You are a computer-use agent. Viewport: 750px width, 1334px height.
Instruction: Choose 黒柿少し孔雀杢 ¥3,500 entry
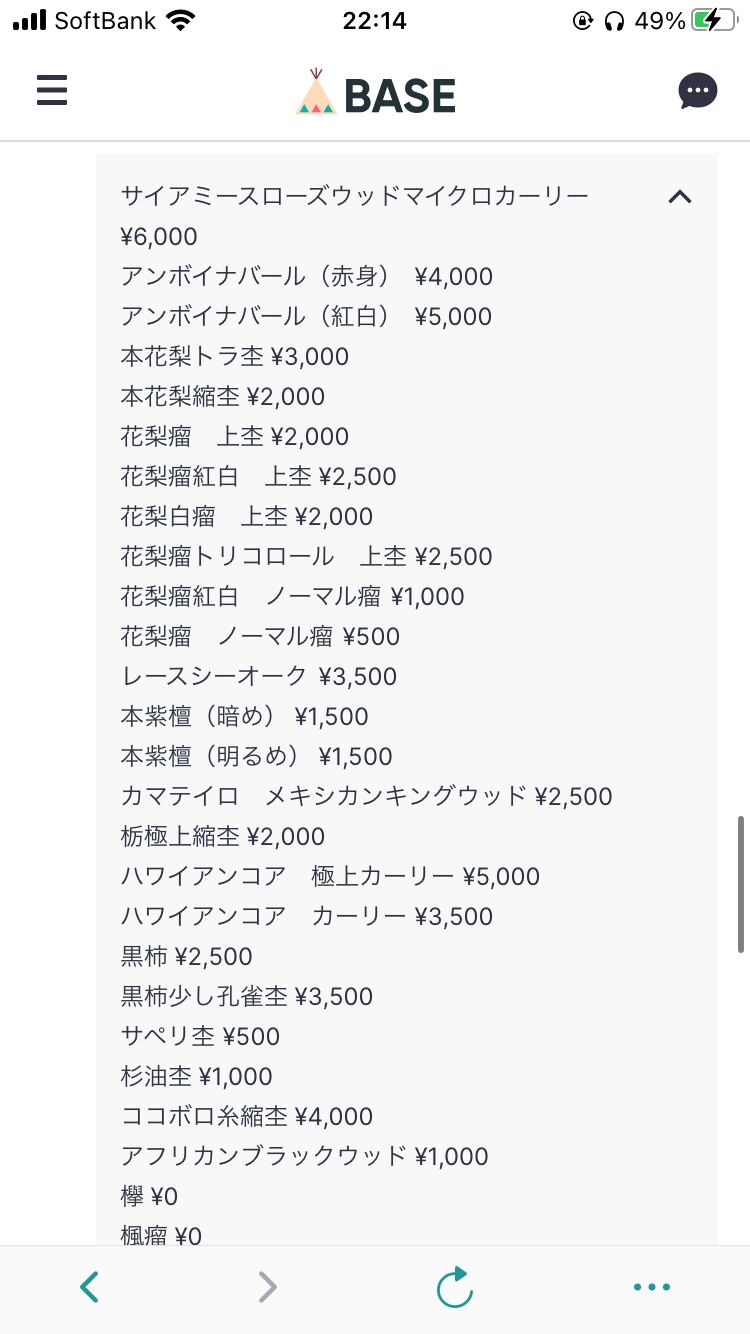246,996
